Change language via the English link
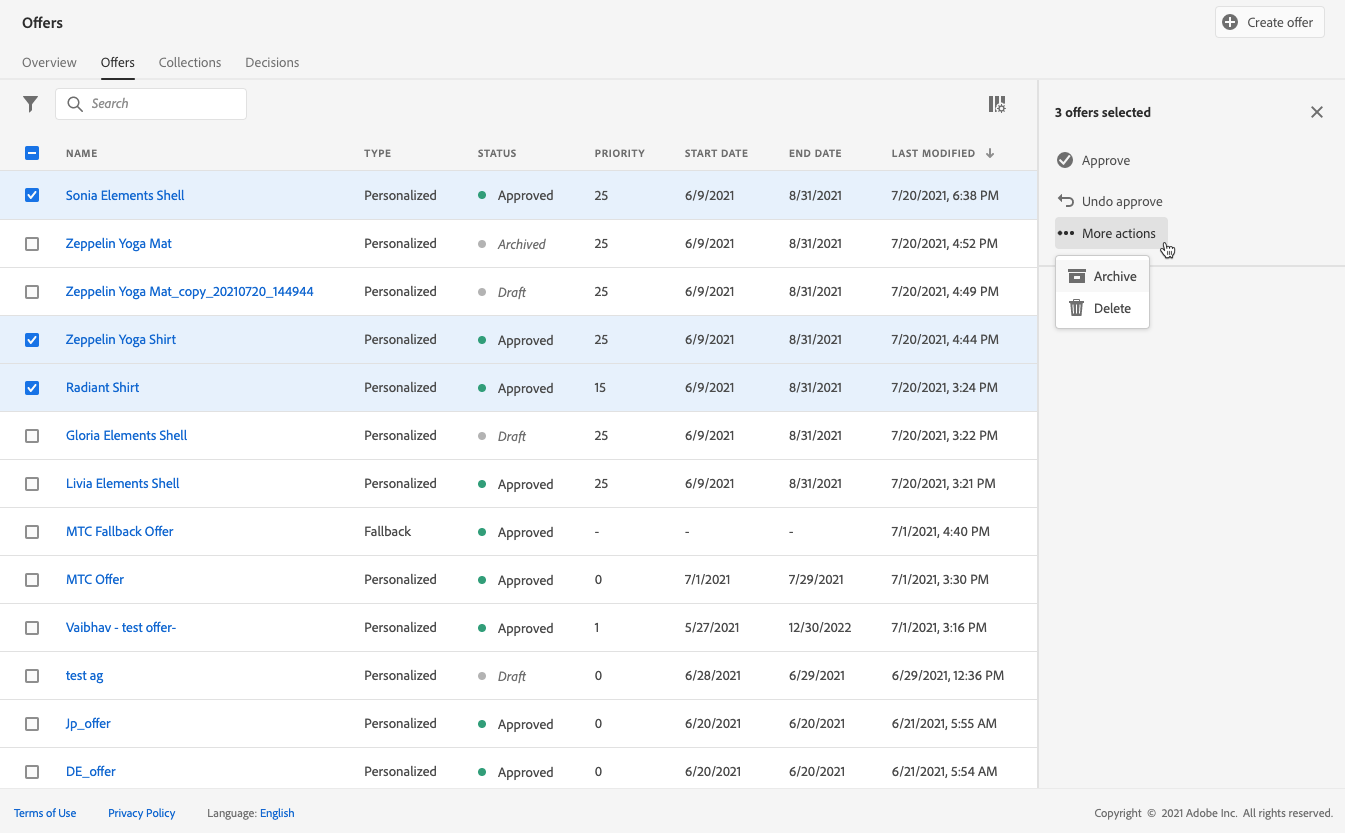Viewport: 1345px width, 833px height. (x=277, y=813)
